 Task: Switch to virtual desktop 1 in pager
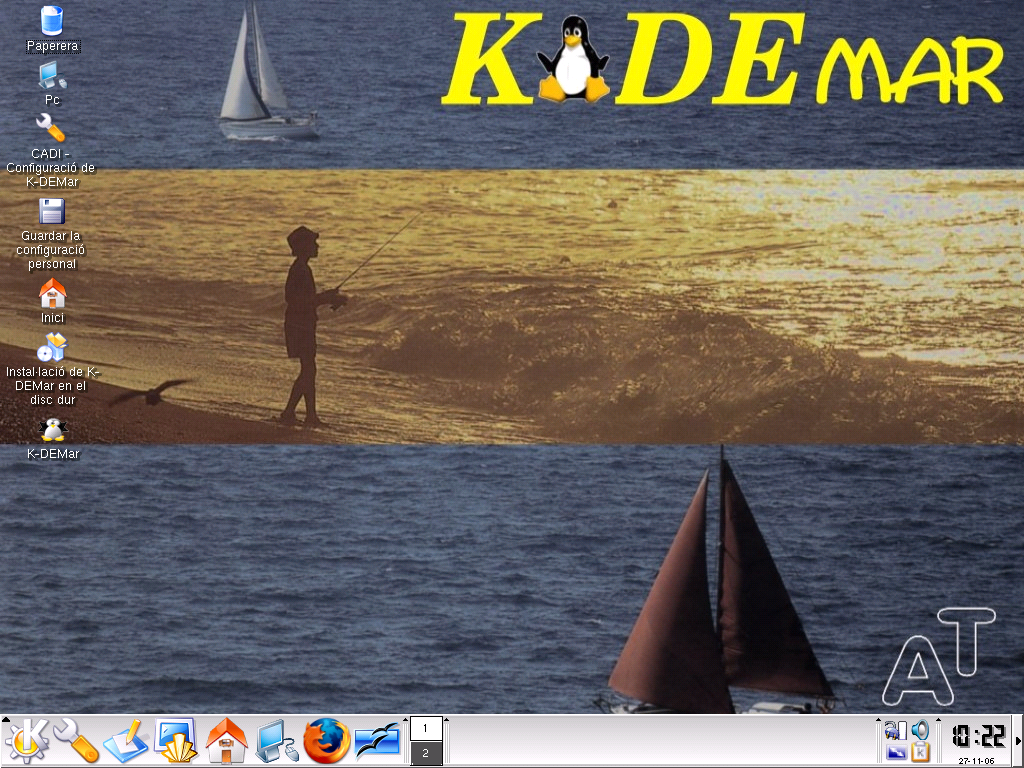tap(426, 729)
